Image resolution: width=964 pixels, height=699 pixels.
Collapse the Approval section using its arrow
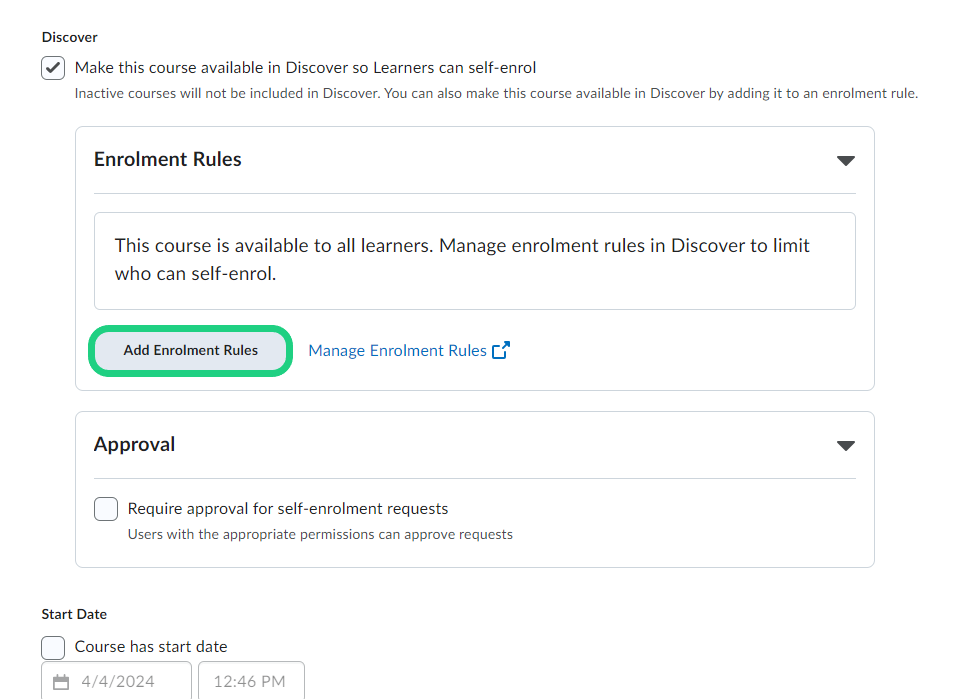tap(845, 446)
